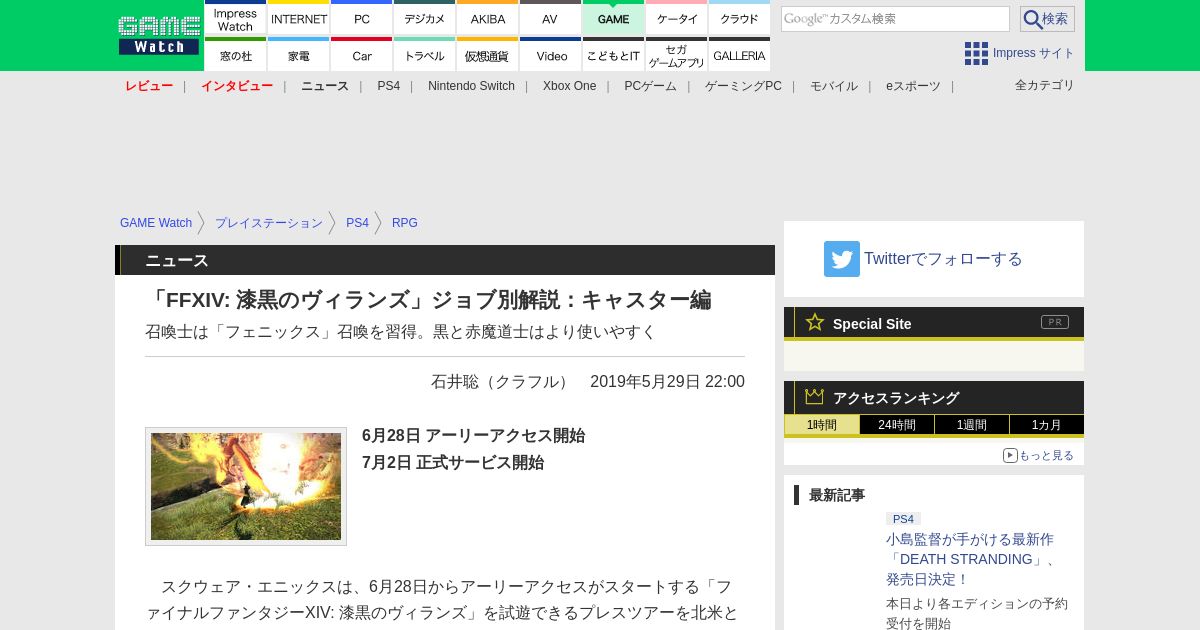Open AV Watch tab
Viewport: 1200px width, 630px height.
pos(550,18)
